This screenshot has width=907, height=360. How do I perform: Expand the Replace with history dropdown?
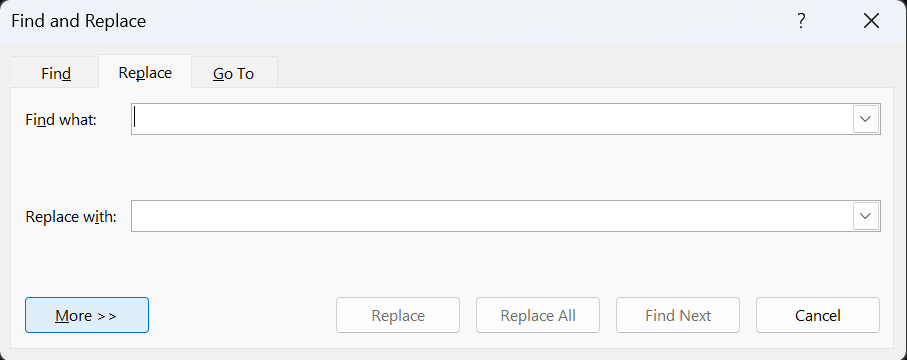(865, 216)
